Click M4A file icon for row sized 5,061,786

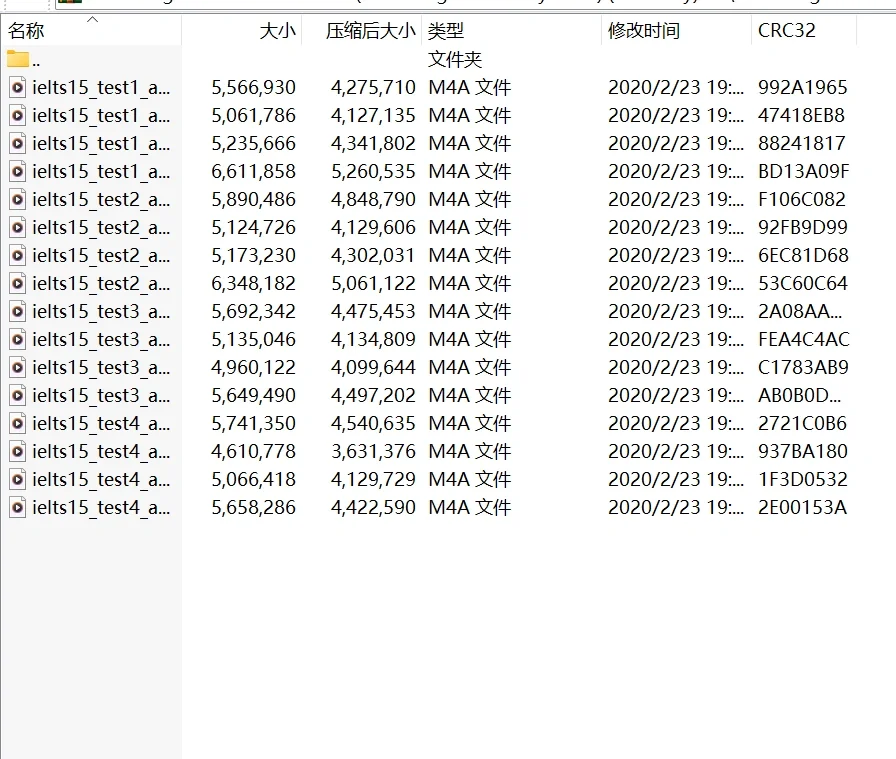[18, 115]
